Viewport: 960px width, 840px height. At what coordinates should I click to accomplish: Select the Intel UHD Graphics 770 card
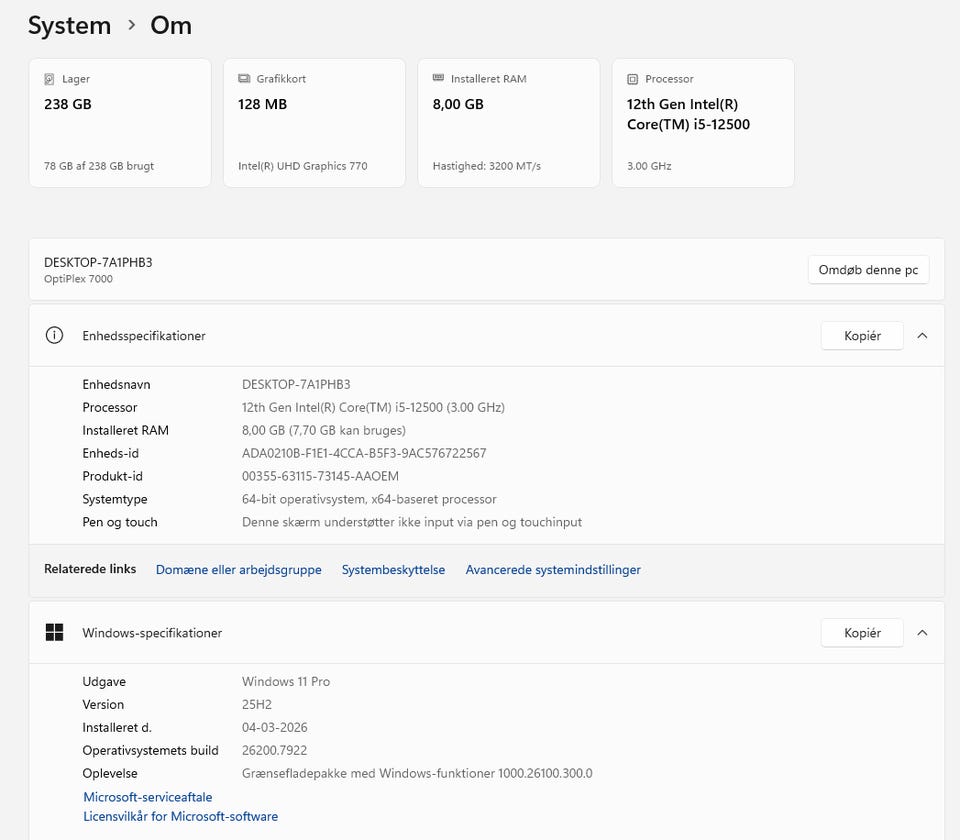314,123
